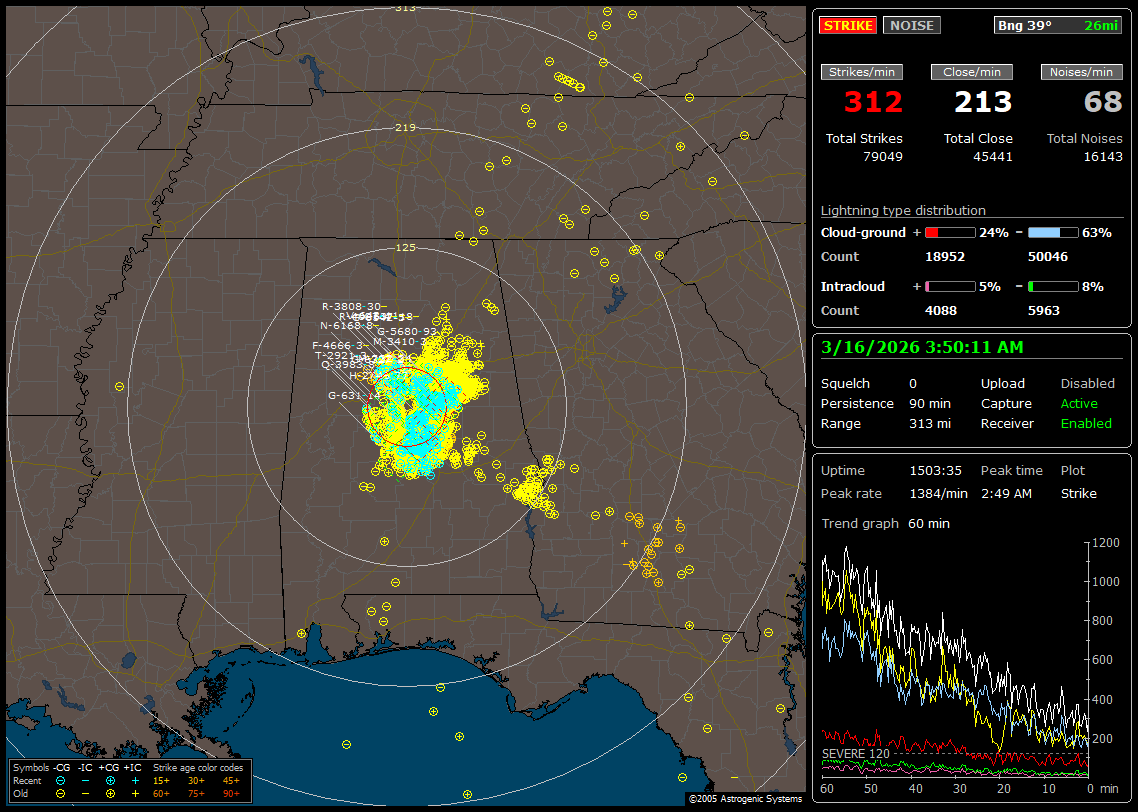Click the Old +IC yellow plus symbol
The height and width of the screenshot is (812, 1138).
(x=134, y=793)
